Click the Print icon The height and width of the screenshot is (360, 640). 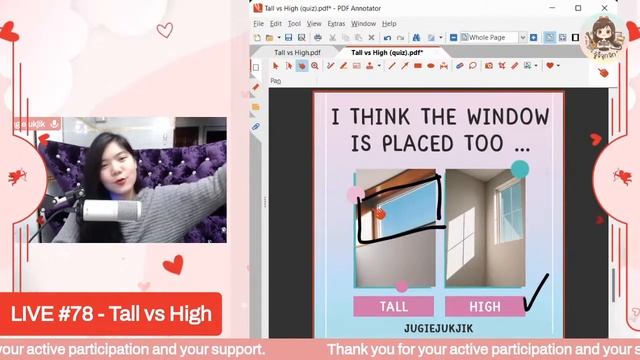tap(318, 38)
